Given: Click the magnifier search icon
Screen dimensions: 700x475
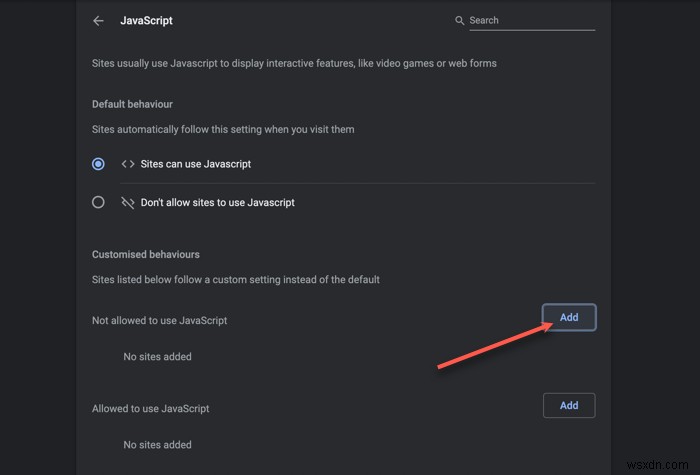Looking at the screenshot, I should point(460,20).
